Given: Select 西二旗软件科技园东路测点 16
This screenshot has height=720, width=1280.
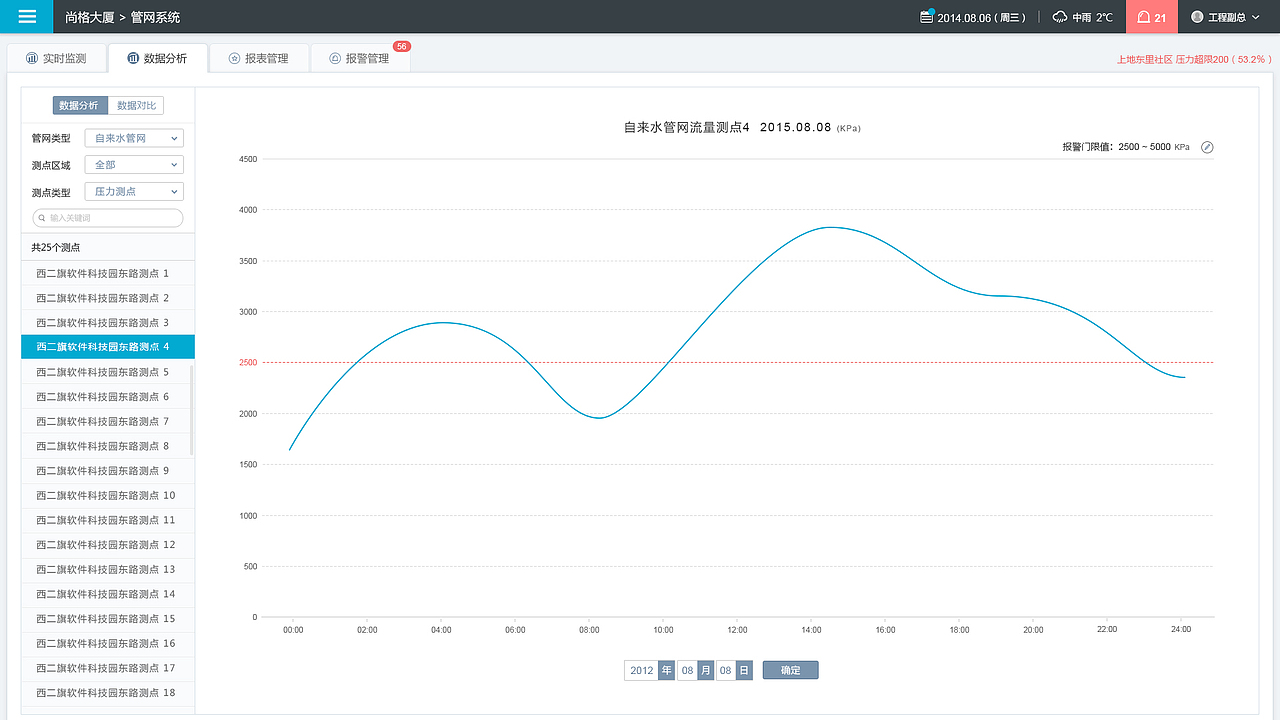Looking at the screenshot, I should tap(108, 644).
